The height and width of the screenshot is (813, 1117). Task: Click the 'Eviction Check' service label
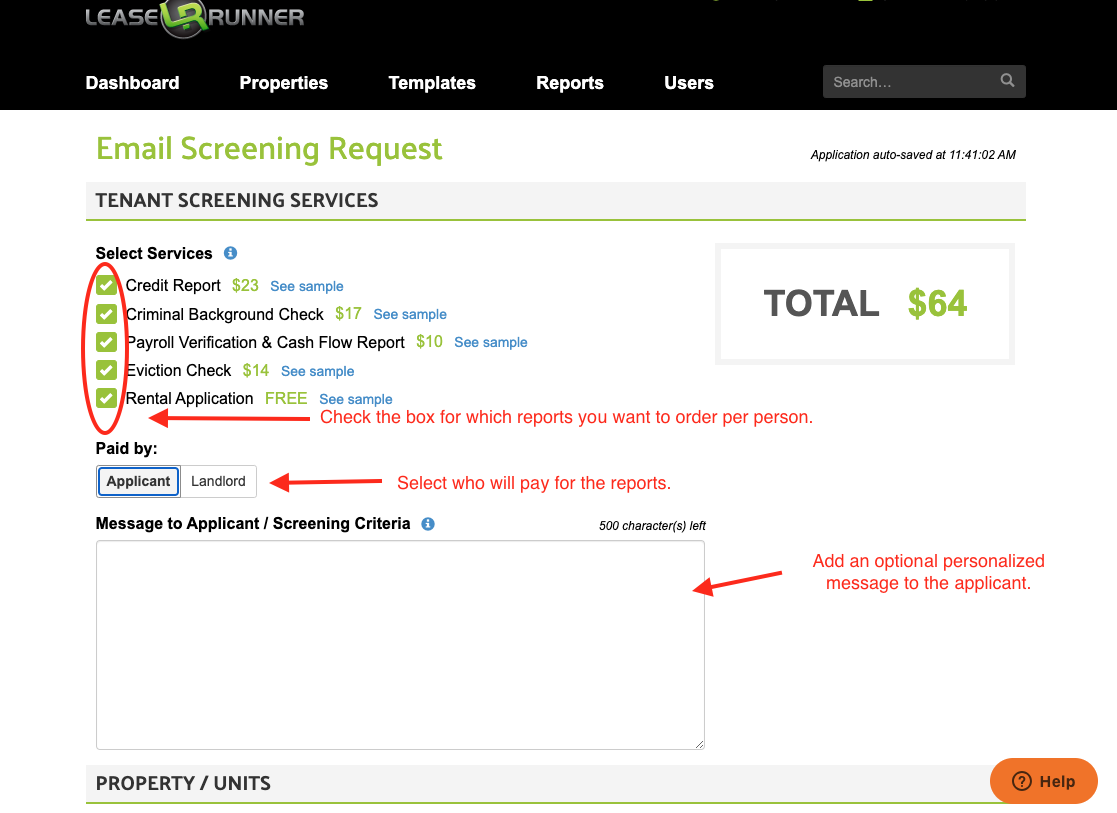(178, 371)
